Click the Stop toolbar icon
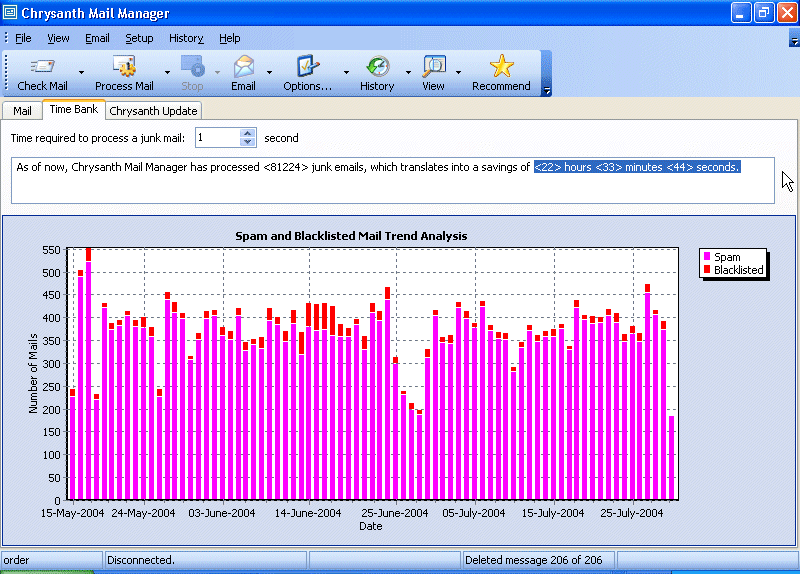The width and height of the screenshot is (800, 574). (x=192, y=67)
